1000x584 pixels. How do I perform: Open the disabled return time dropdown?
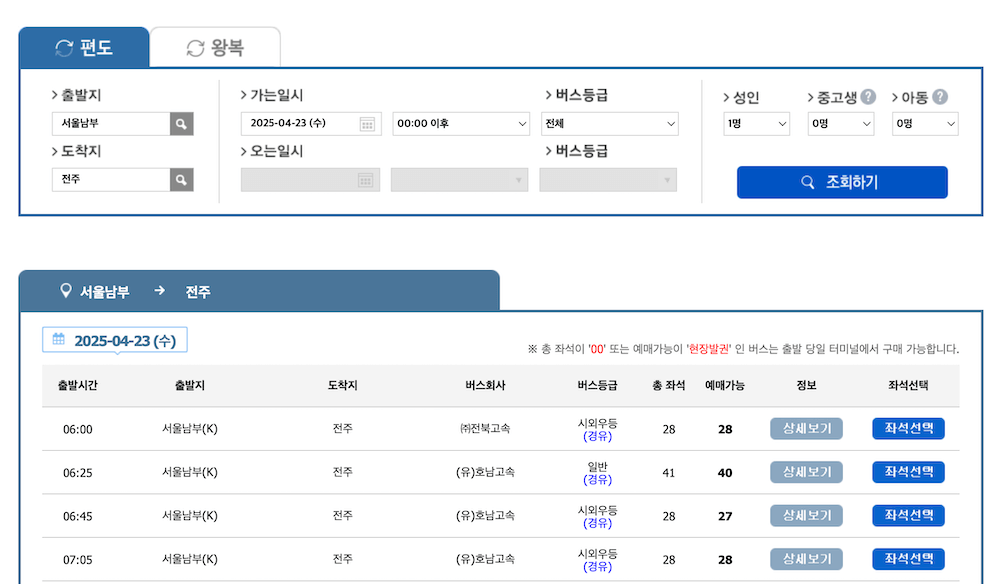460,180
